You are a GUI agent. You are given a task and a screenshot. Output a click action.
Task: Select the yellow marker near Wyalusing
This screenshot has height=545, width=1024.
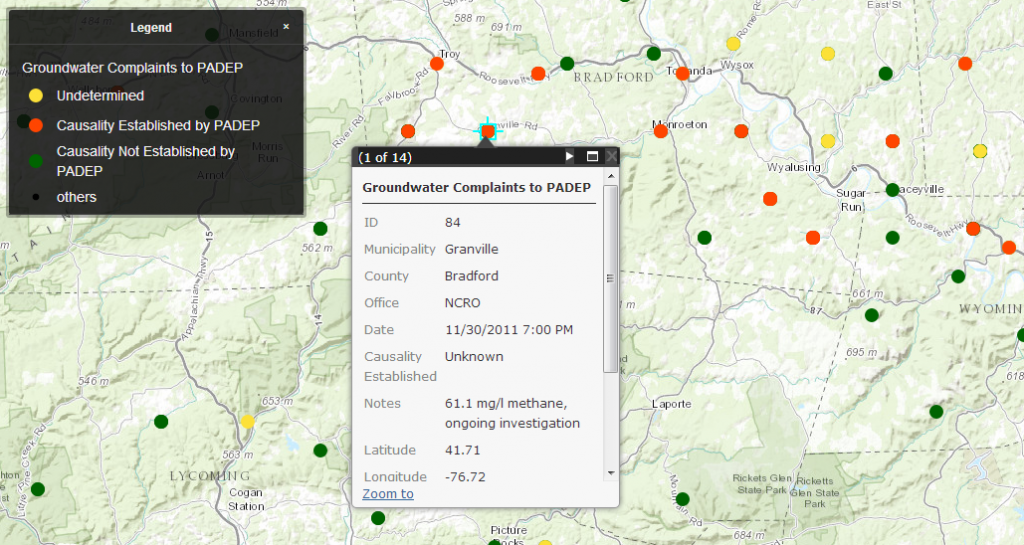[x=828, y=142]
